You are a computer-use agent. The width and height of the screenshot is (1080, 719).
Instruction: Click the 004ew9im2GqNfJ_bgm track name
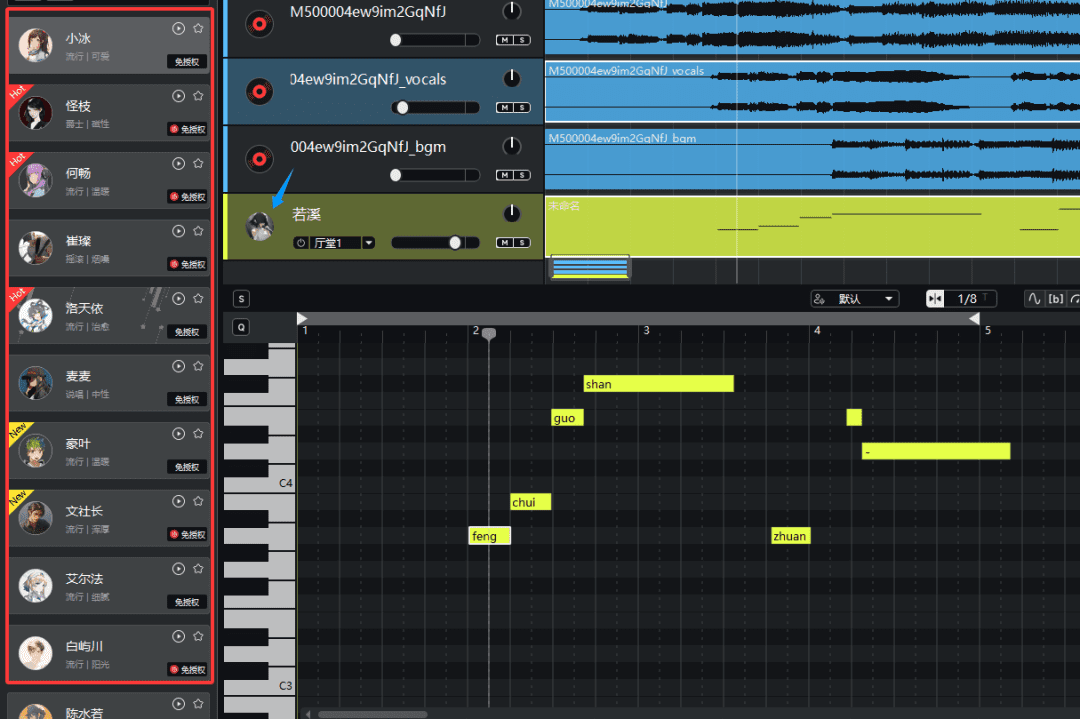point(368,147)
